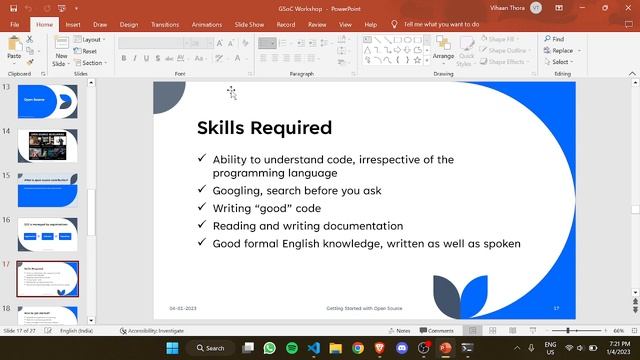Viewport: 640px width, 360px height.
Task: Toggle Bold formatting
Action: pos(124,58)
